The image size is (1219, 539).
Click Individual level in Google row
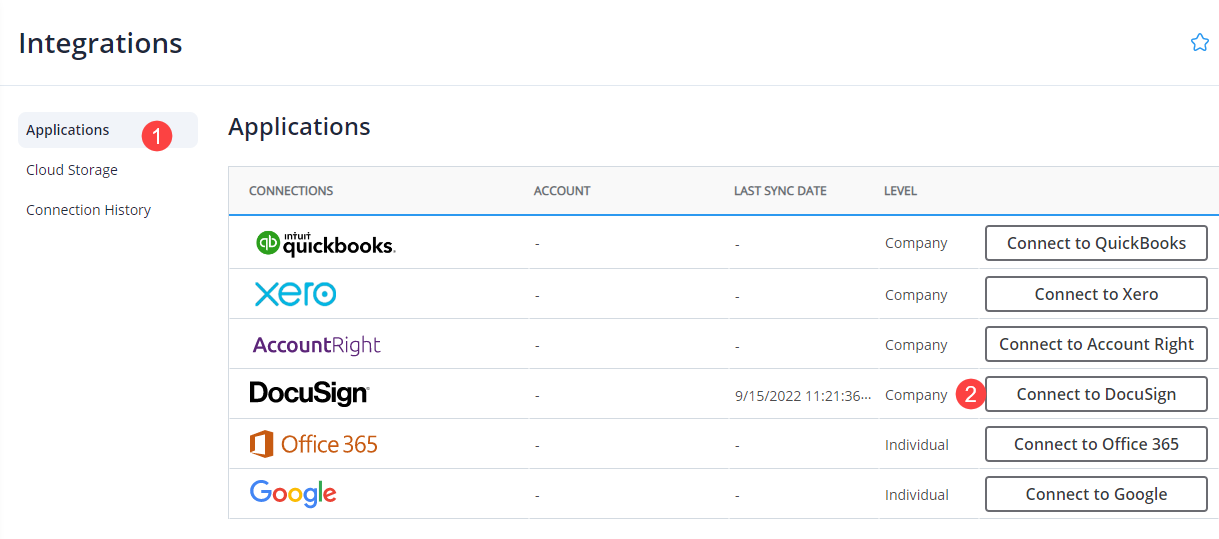917,495
